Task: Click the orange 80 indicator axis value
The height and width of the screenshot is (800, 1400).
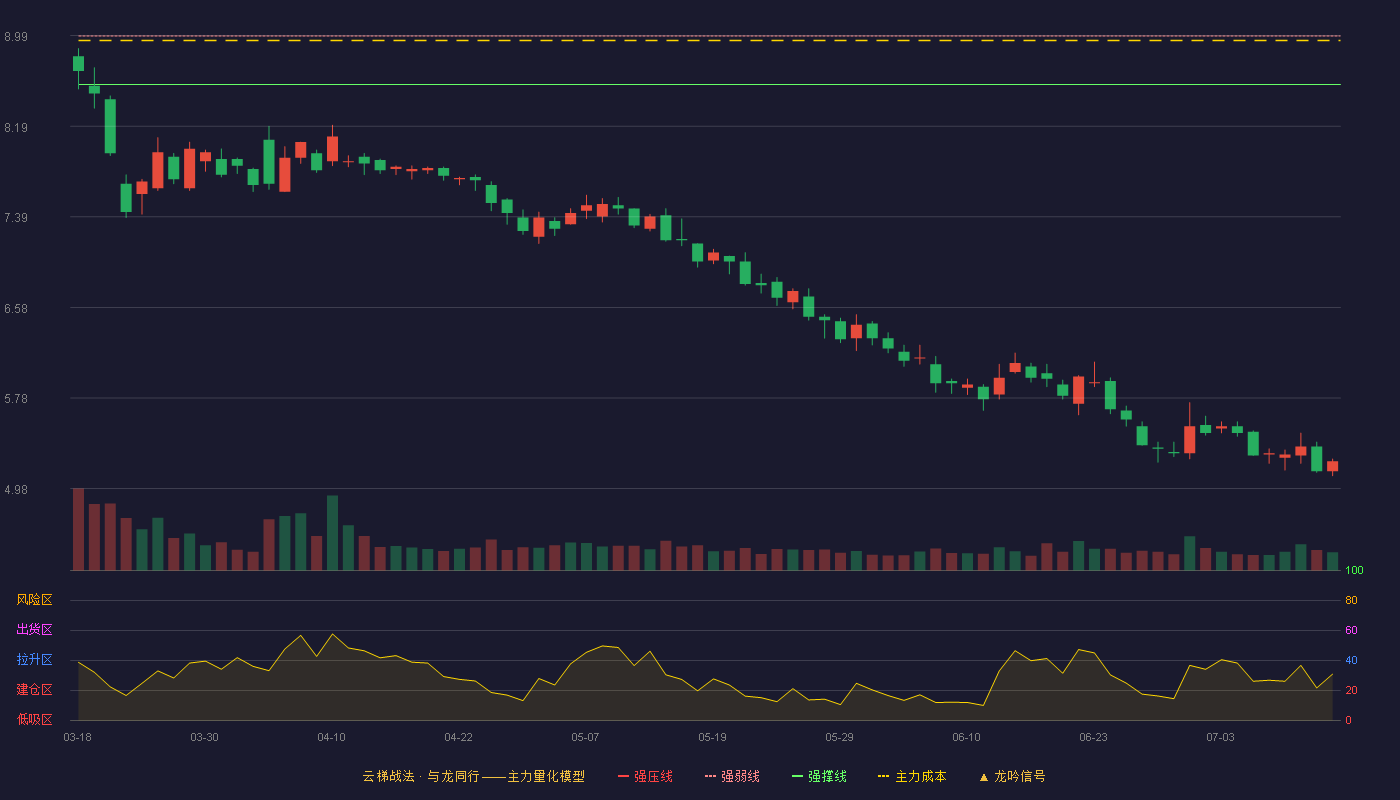Action: point(1351,600)
